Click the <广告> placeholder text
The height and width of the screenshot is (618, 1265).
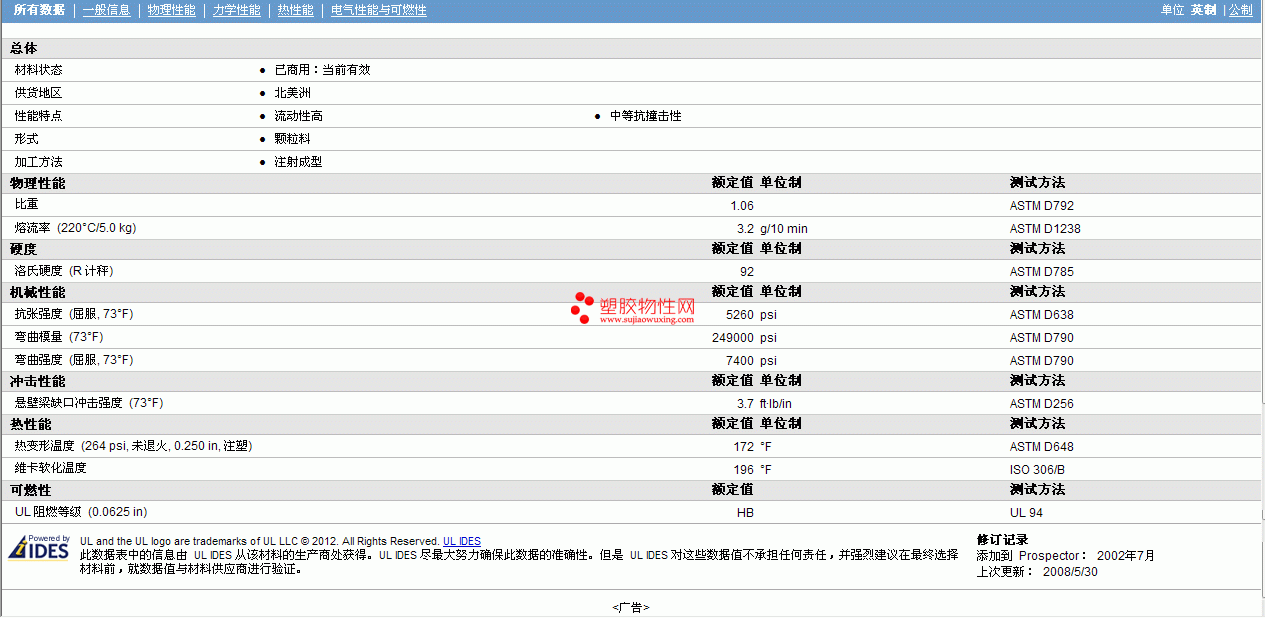pyautogui.click(x=631, y=608)
